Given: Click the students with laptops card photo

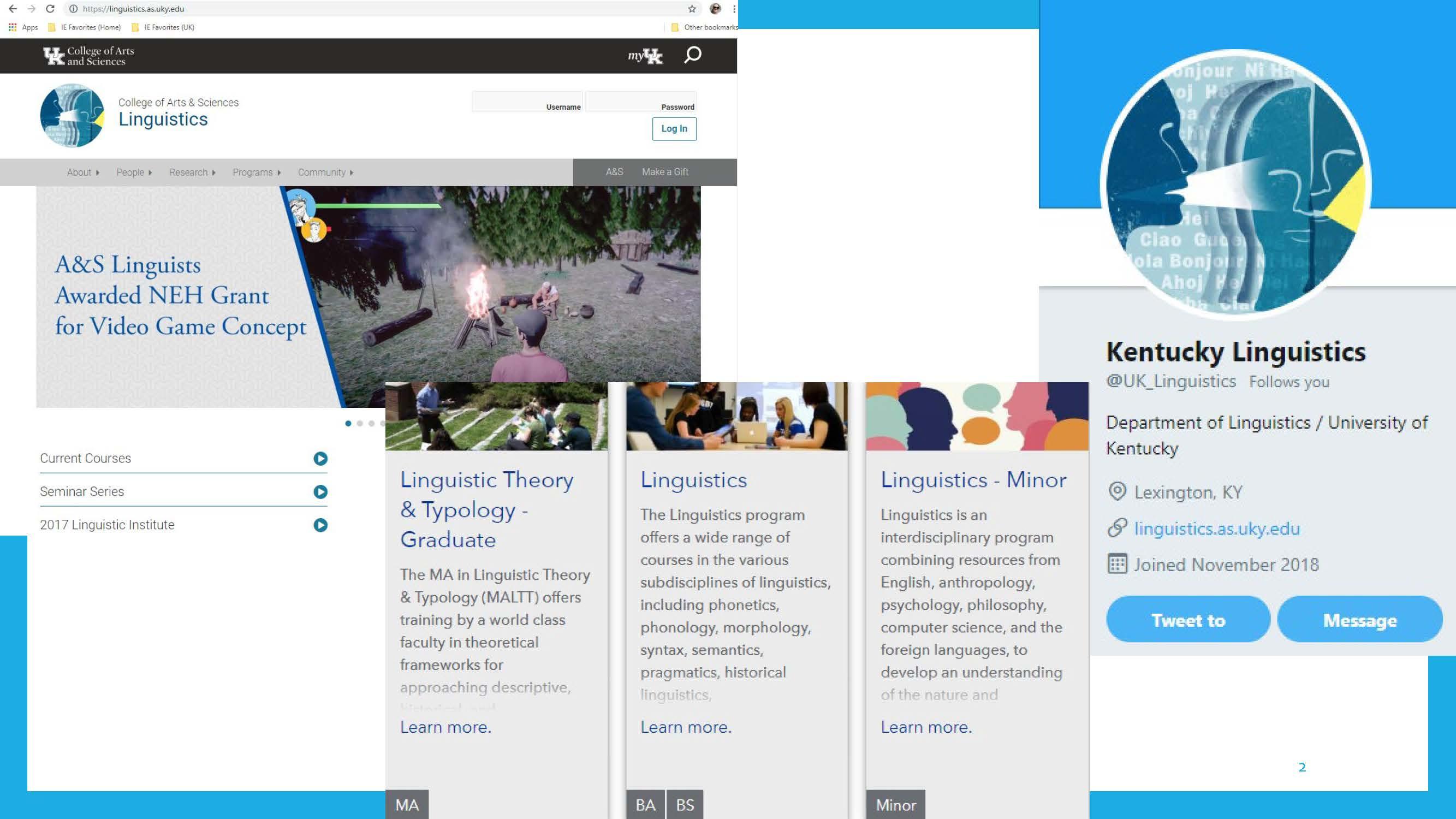Looking at the screenshot, I should [736, 416].
